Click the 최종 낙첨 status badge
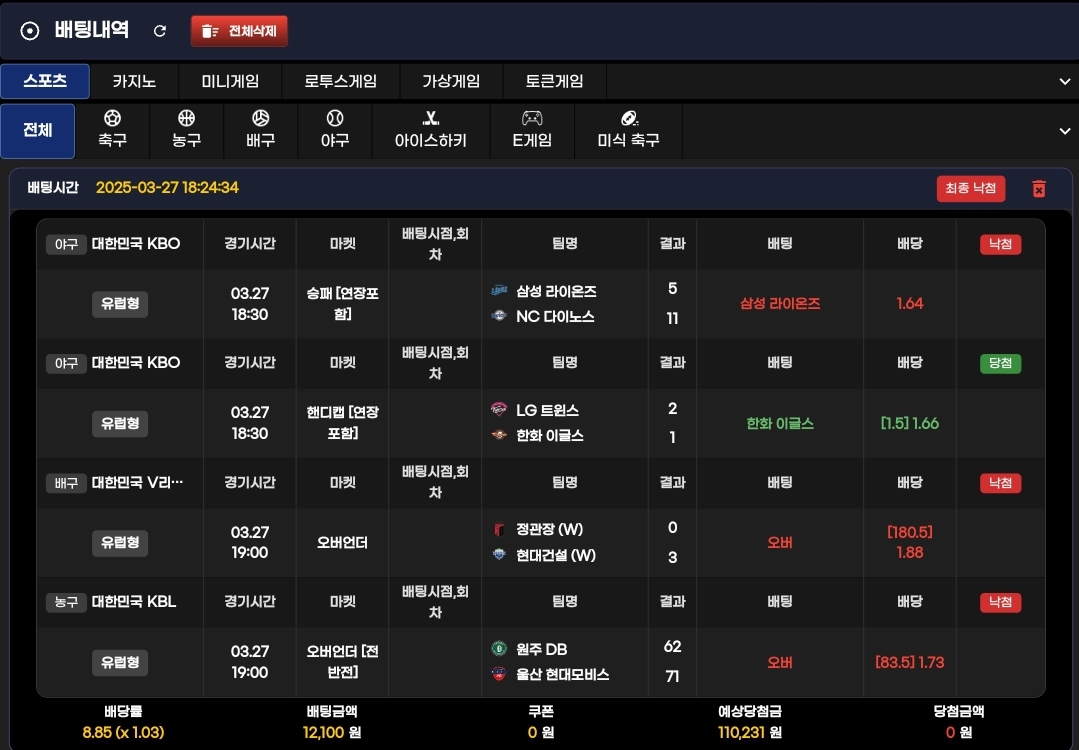 click(x=970, y=188)
